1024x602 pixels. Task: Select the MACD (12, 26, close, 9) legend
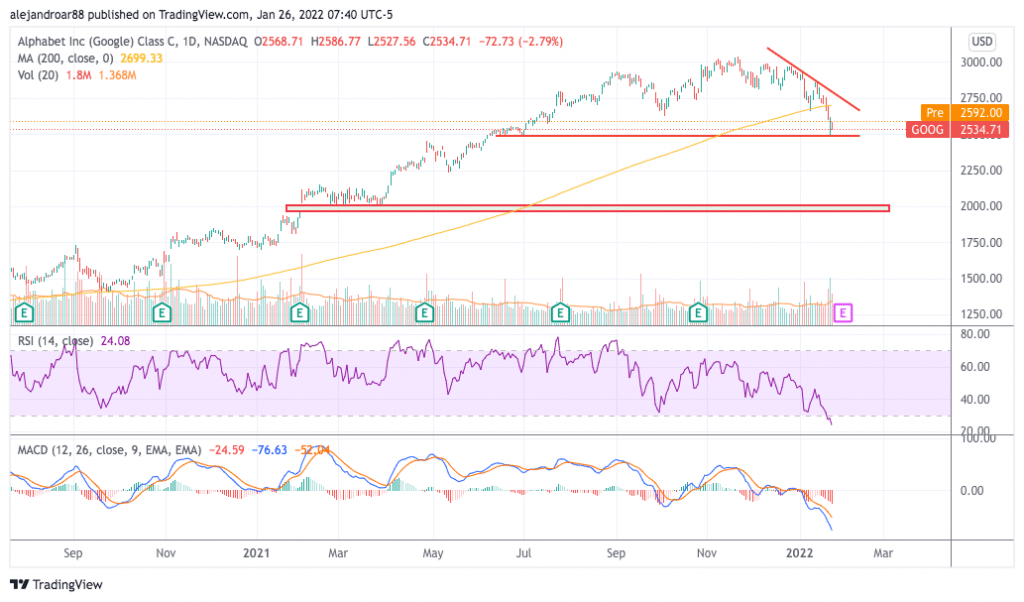[109, 450]
